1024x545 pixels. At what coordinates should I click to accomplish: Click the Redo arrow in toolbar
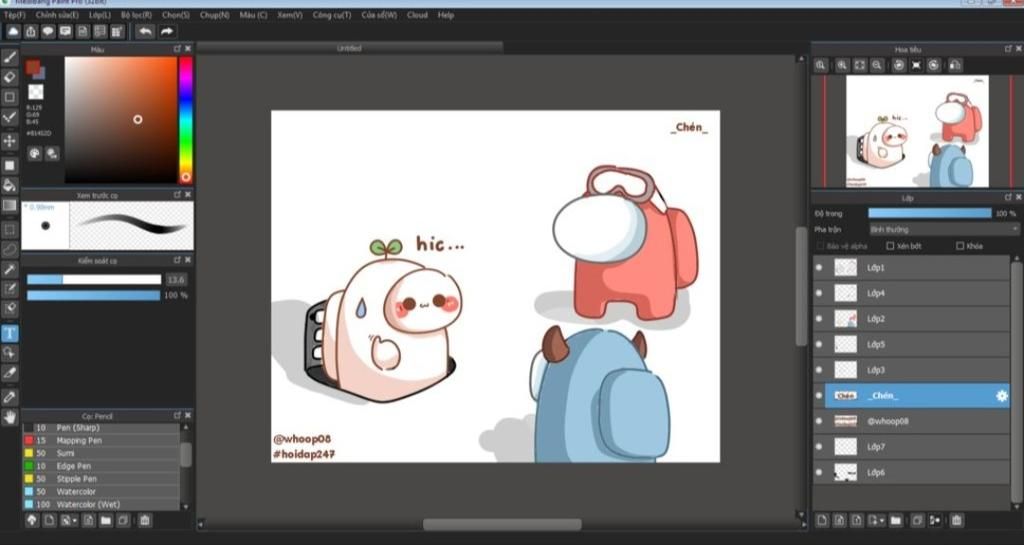pos(167,31)
